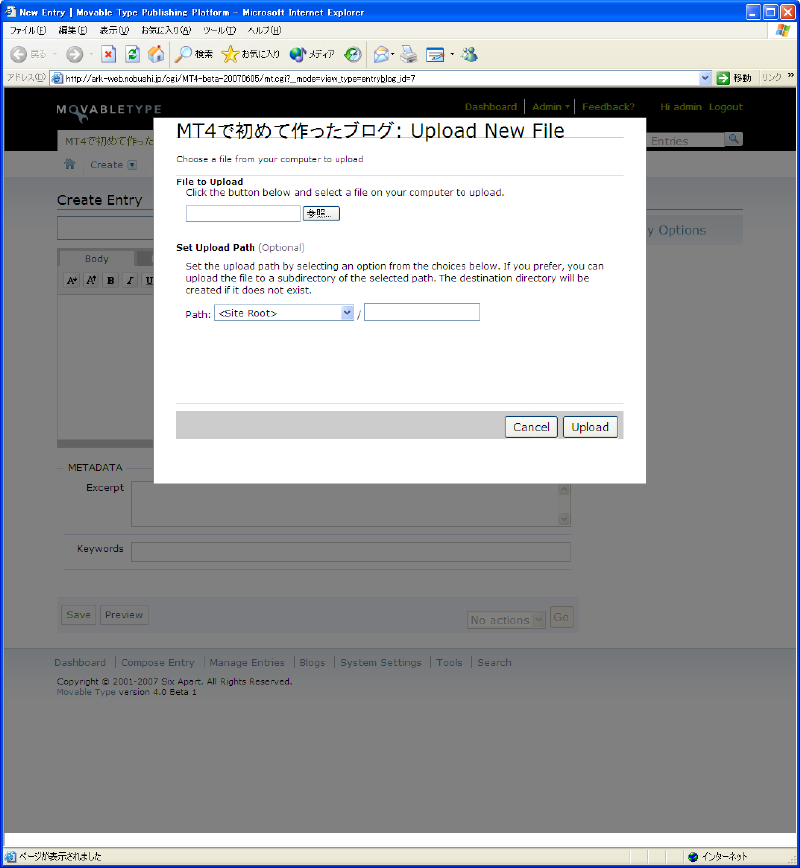Click the IE Refresh icon
800x868 pixels.
(x=132, y=55)
